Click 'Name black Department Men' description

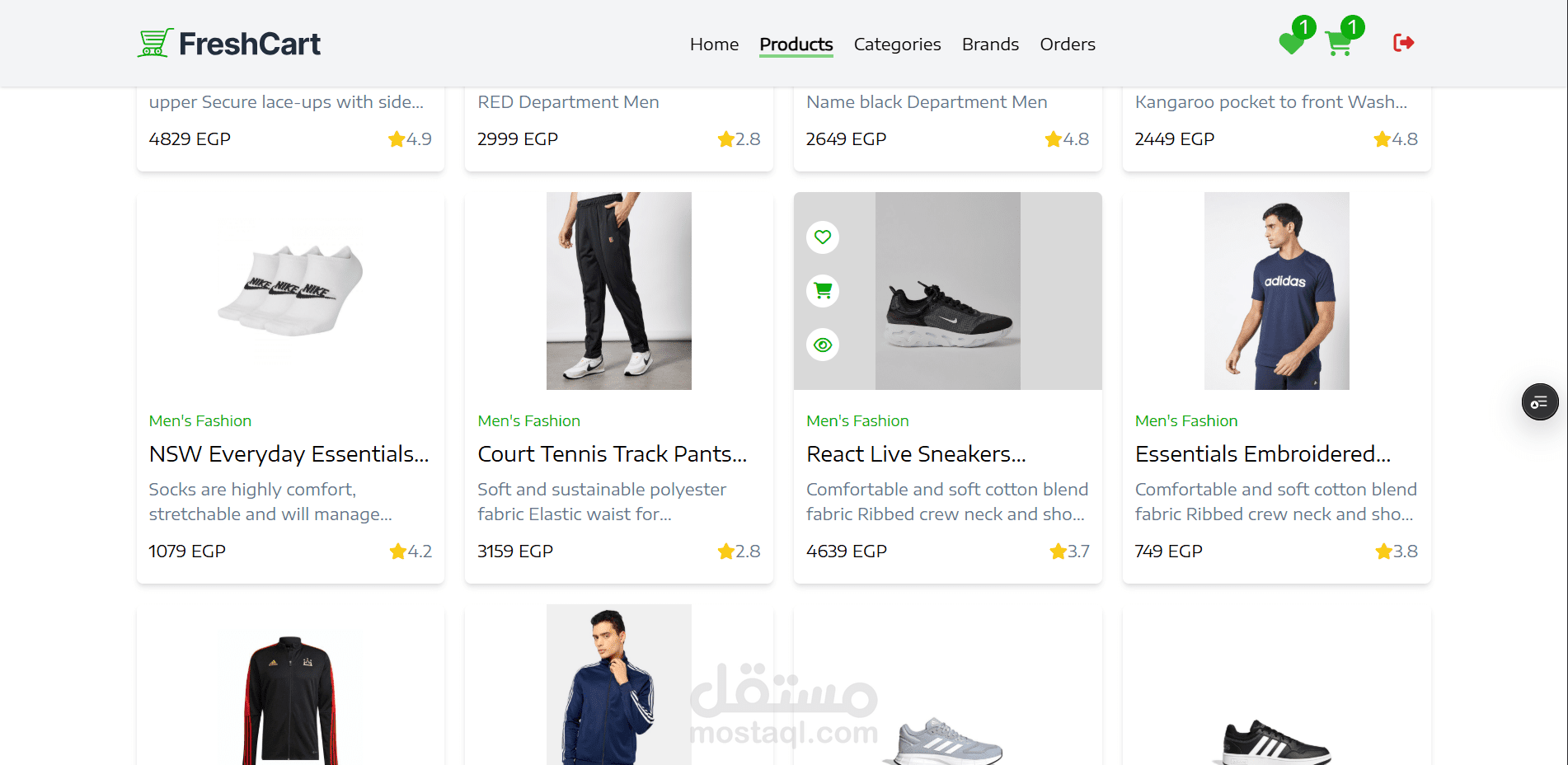tap(927, 102)
